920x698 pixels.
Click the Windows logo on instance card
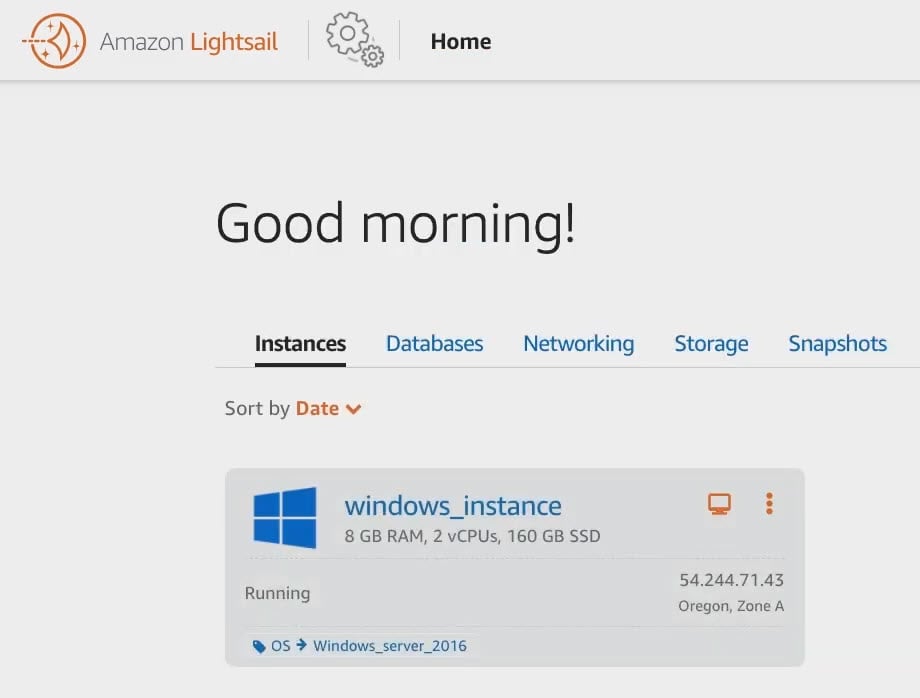coord(285,517)
